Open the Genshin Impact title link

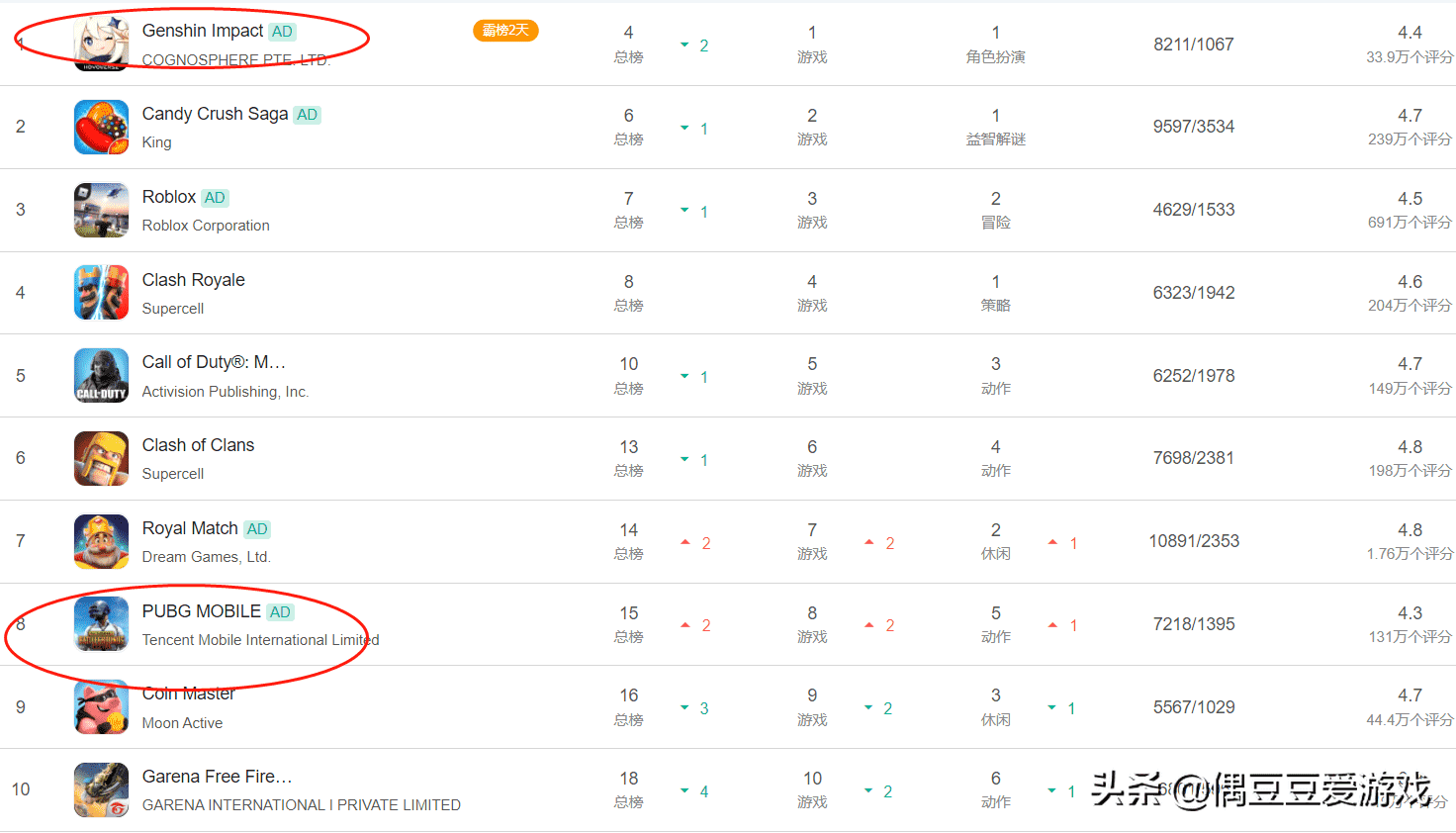click(x=203, y=31)
